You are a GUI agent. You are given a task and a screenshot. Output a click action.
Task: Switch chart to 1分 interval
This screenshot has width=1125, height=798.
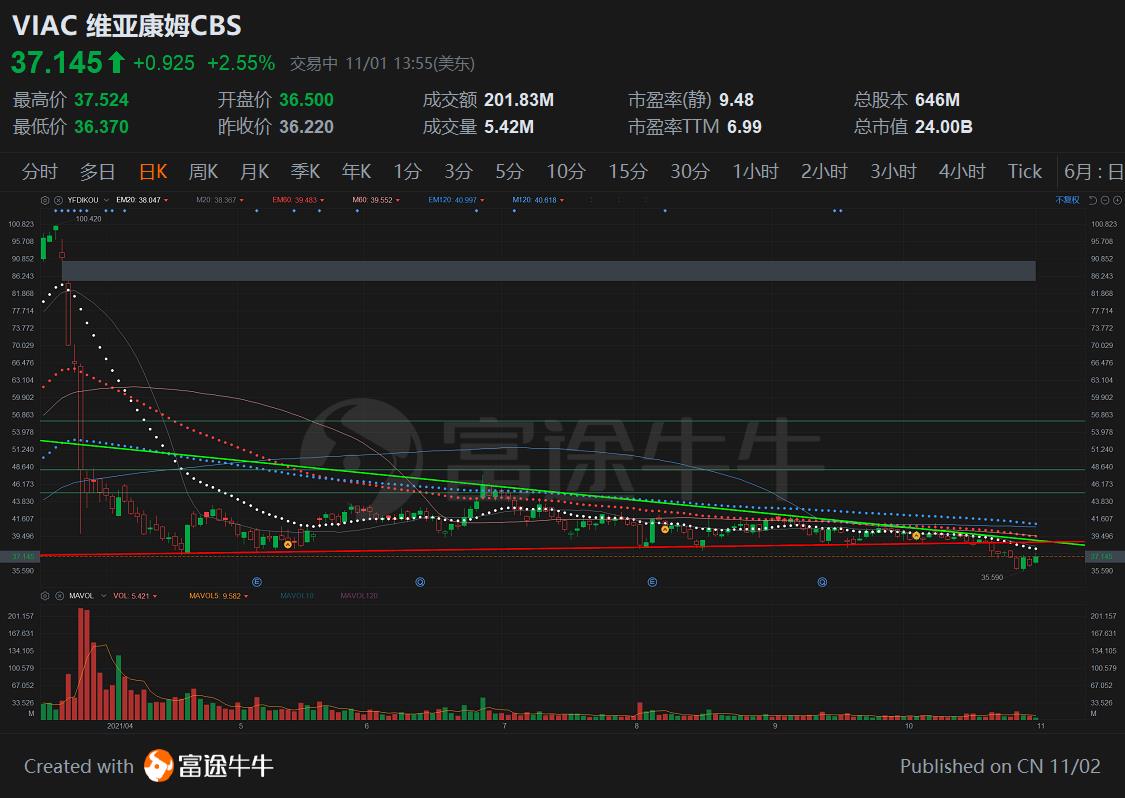[408, 172]
